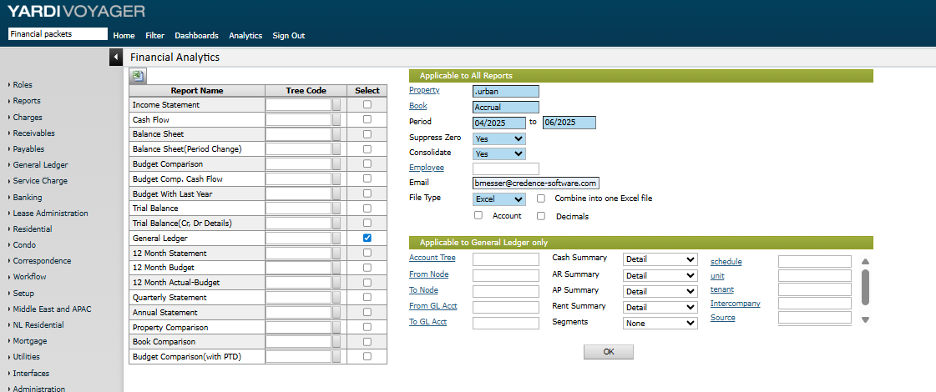The width and height of the screenshot is (936, 392).
Task: Collapse the side menu with black arrow
Action: [116, 57]
